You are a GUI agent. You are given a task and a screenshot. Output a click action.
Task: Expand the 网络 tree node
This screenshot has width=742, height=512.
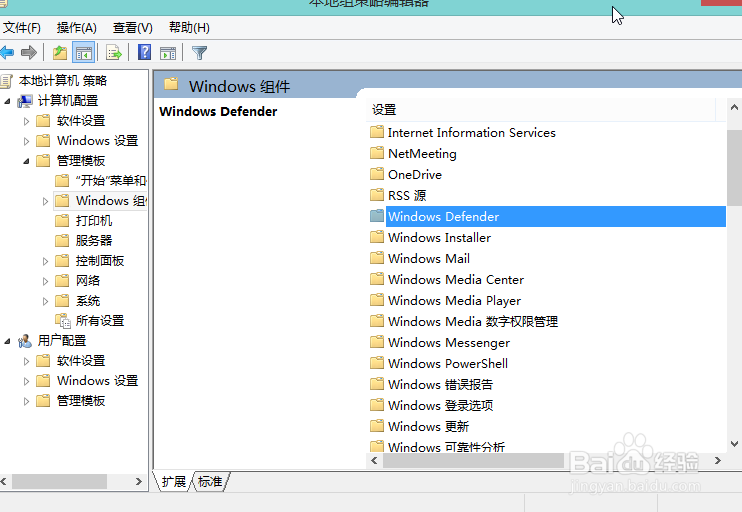click(x=45, y=281)
